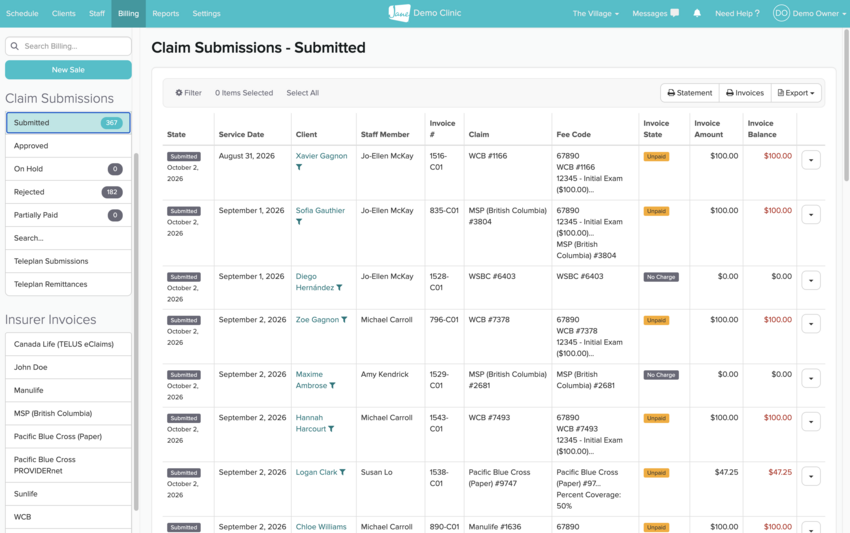The width and height of the screenshot is (850, 533).
Task: Expand row actions for Maxime Ambrose
Action: pyautogui.click(x=811, y=378)
